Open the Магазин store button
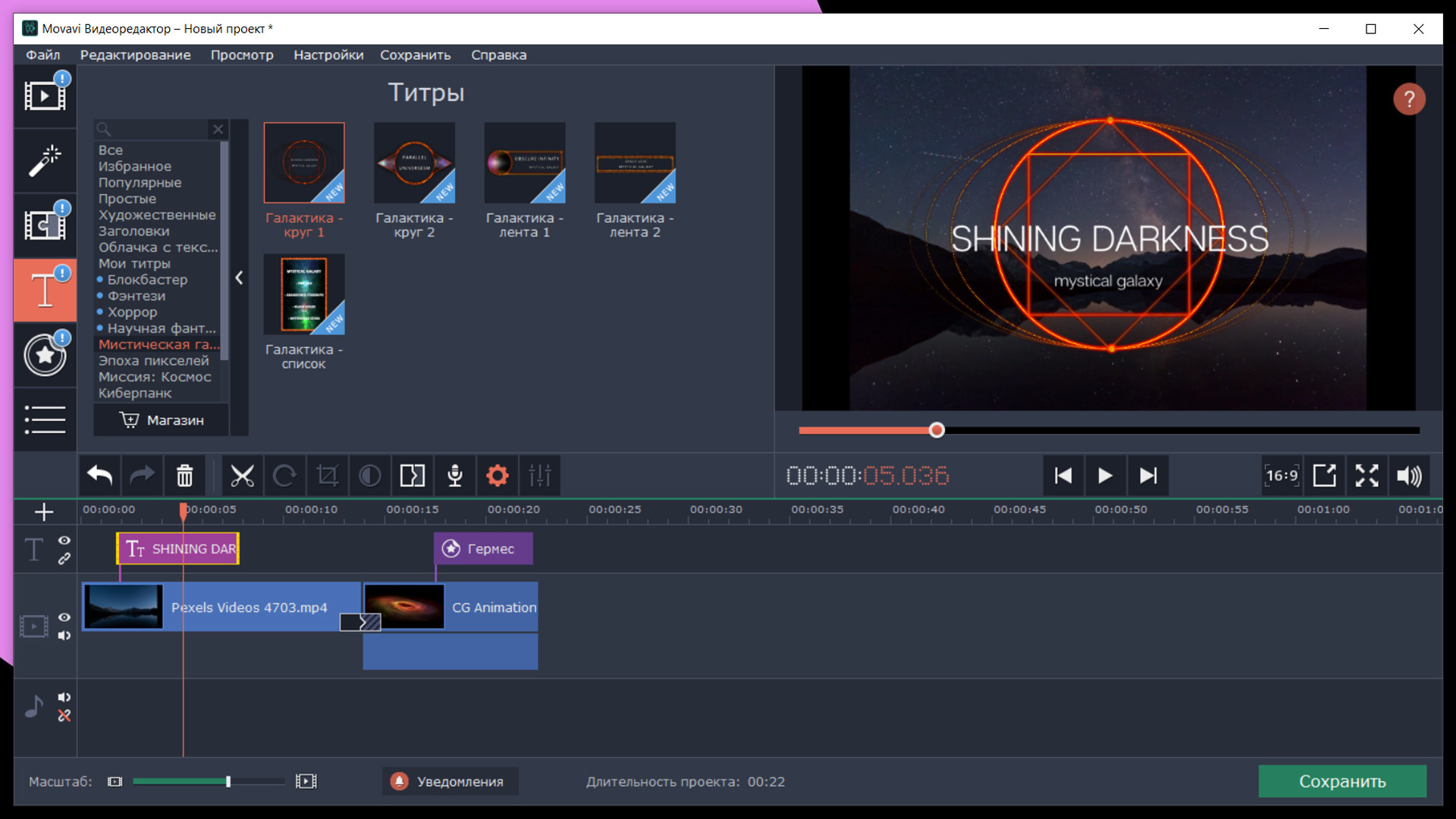Image resolution: width=1456 pixels, height=819 pixels. (162, 420)
